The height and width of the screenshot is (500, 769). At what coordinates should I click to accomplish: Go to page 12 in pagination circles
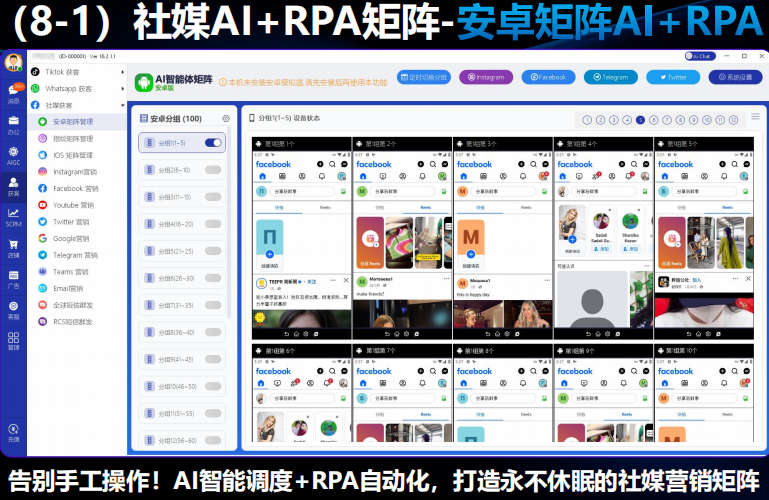coord(733,120)
